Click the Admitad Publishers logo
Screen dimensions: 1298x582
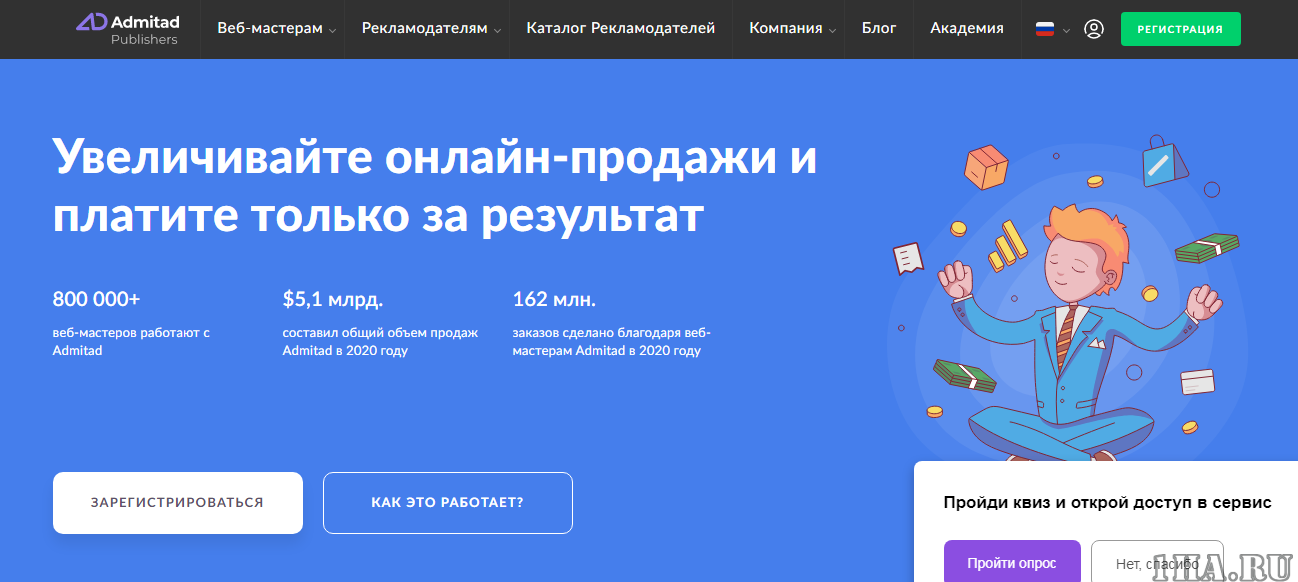(127, 29)
